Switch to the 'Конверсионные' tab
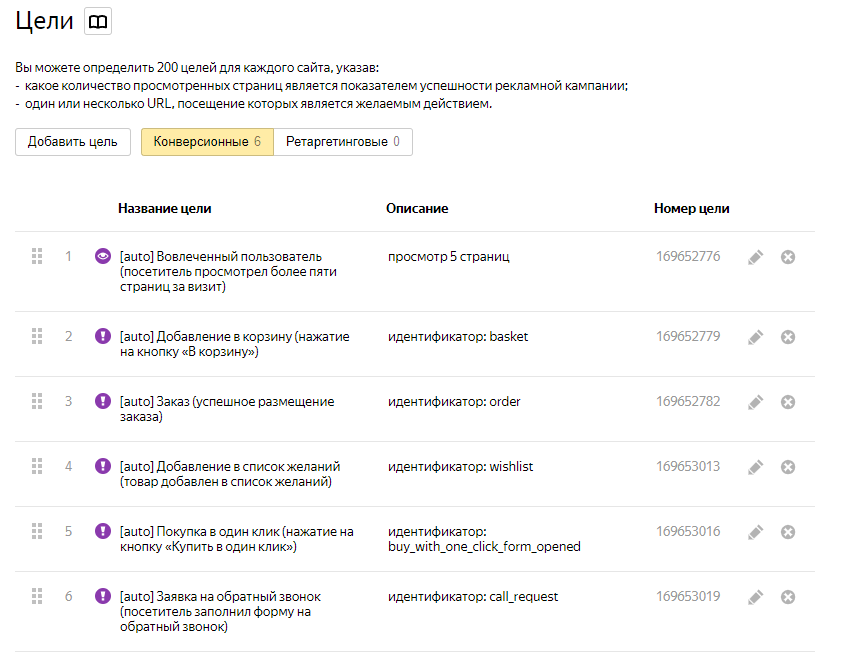The height and width of the screenshot is (669, 854). 207,142
